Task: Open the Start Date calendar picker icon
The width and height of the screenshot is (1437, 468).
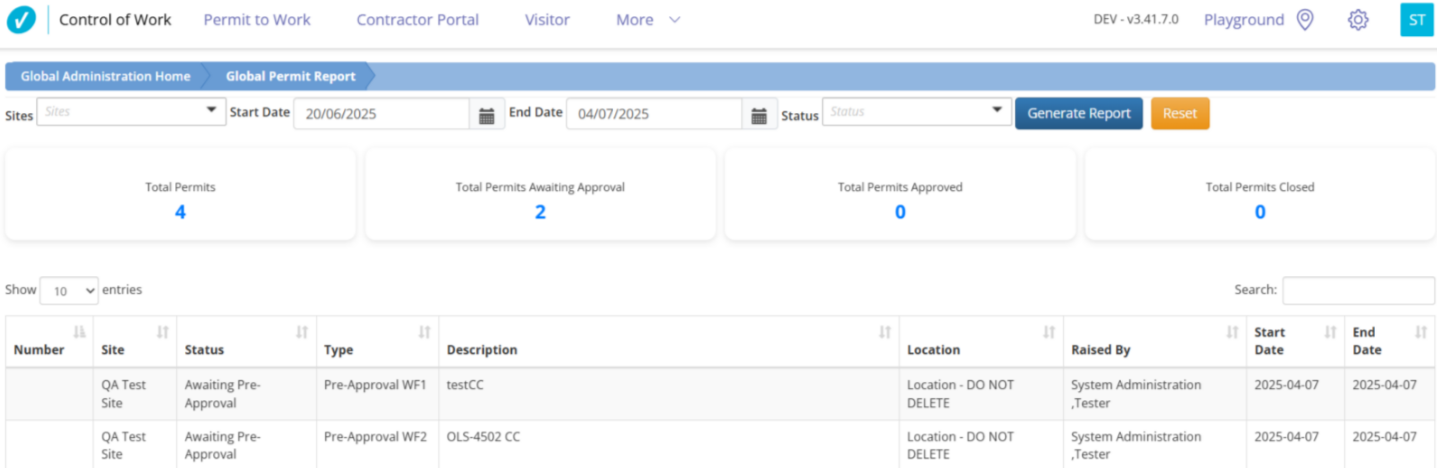Action: pos(486,115)
